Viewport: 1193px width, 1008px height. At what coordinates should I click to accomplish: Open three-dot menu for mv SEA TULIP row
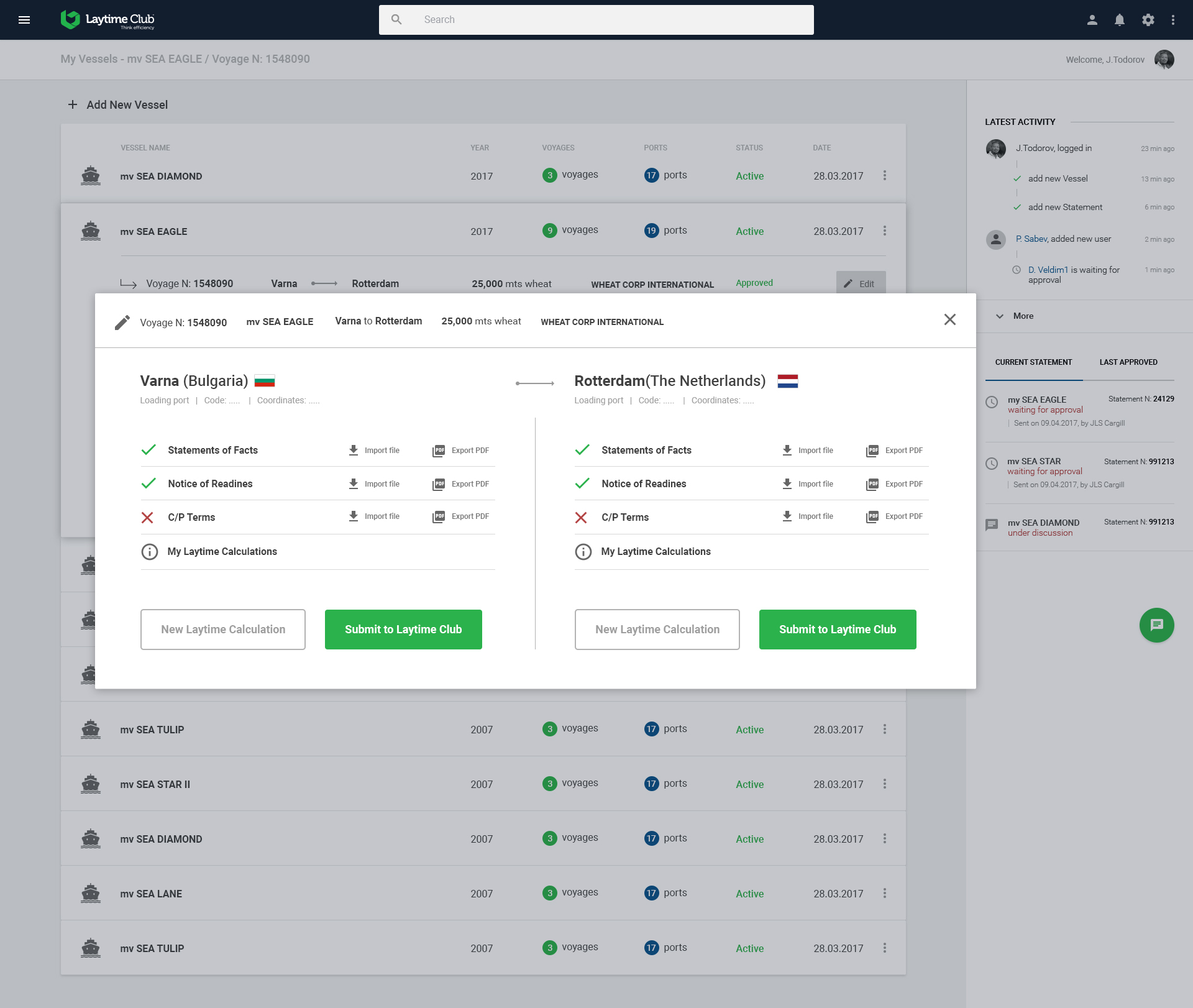tap(885, 729)
